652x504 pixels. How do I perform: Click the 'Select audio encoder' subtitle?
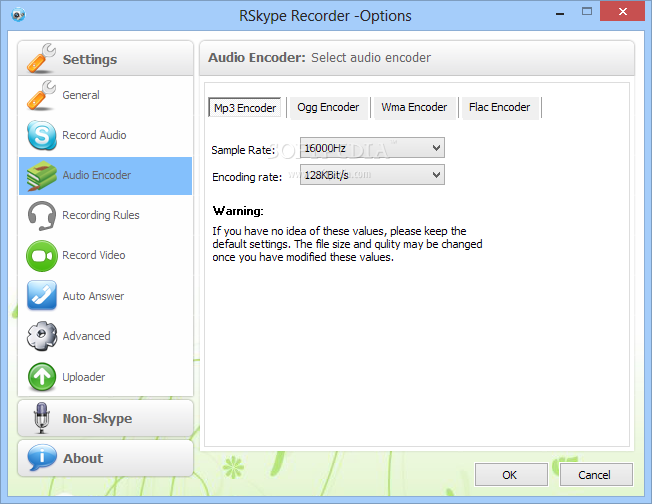pyautogui.click(x=371, y=57)
